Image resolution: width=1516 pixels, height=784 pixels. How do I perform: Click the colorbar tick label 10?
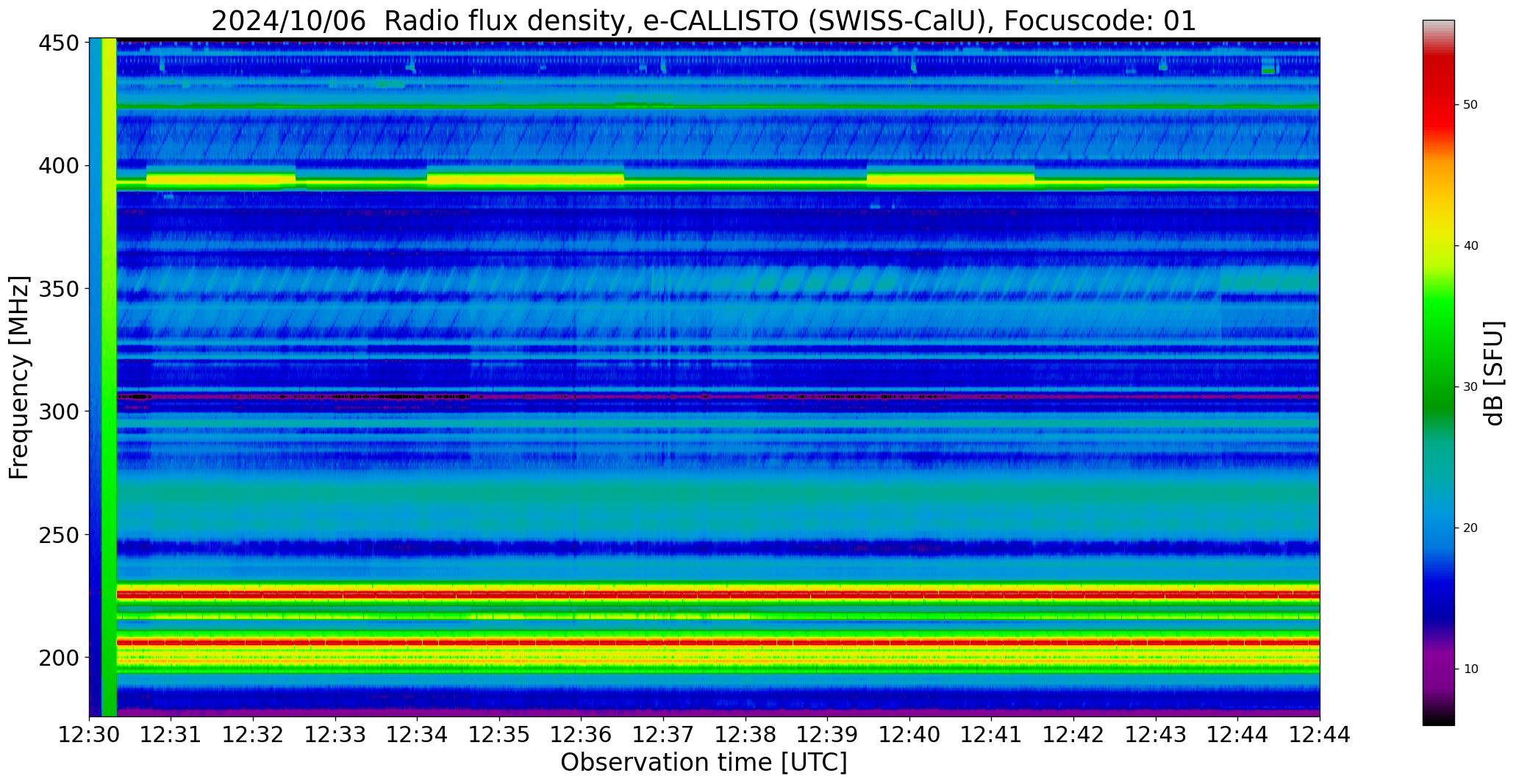pos(1470,669)
